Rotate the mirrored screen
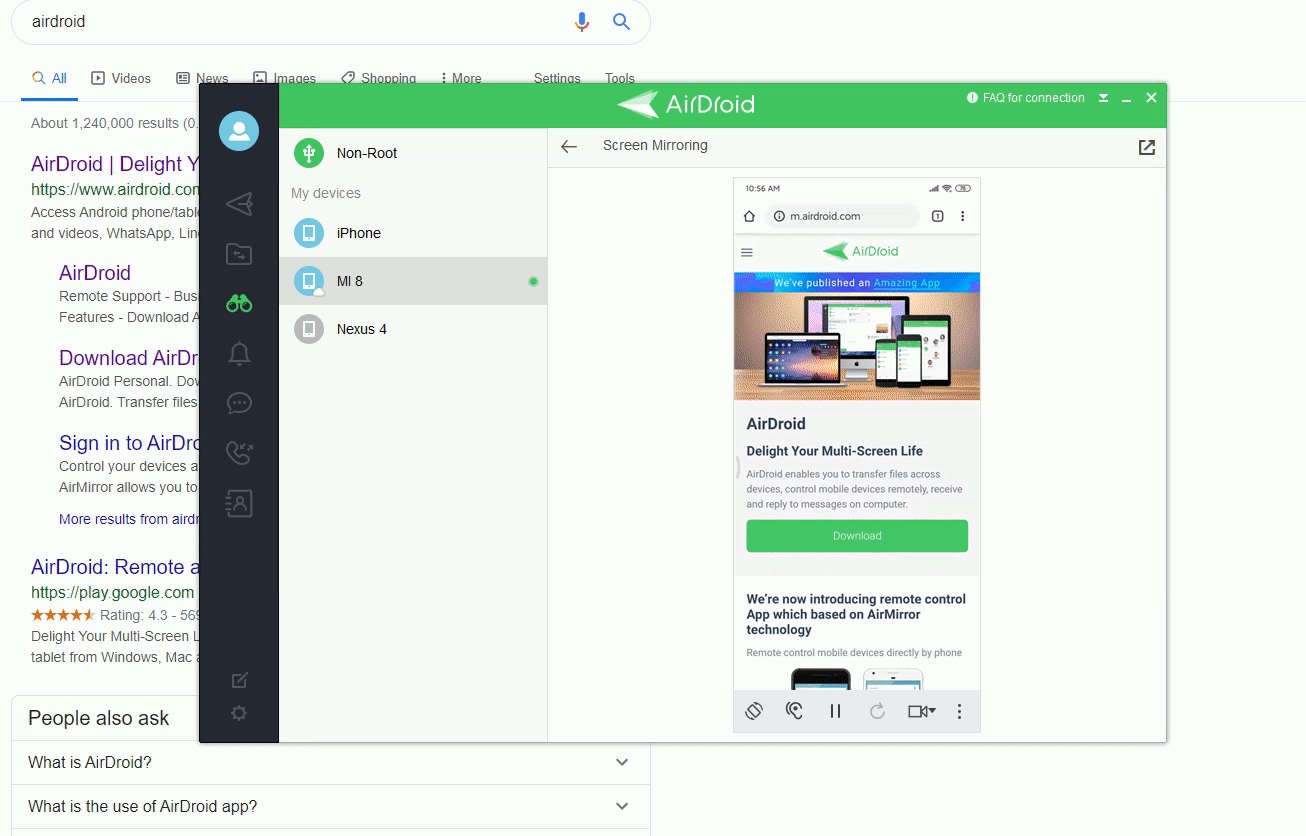Image resolution: width=1306 pixels, height=836 pixels. [x=754, y=711]
